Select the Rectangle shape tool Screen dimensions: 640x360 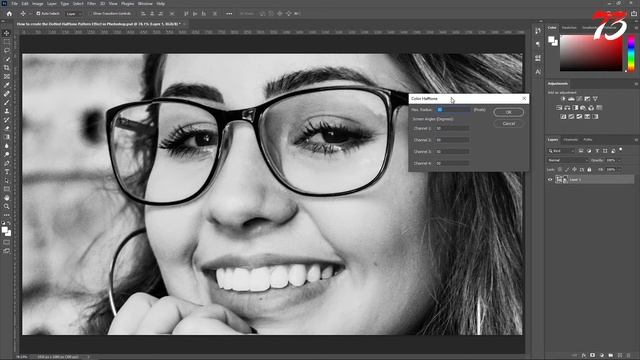pos(7,189)
